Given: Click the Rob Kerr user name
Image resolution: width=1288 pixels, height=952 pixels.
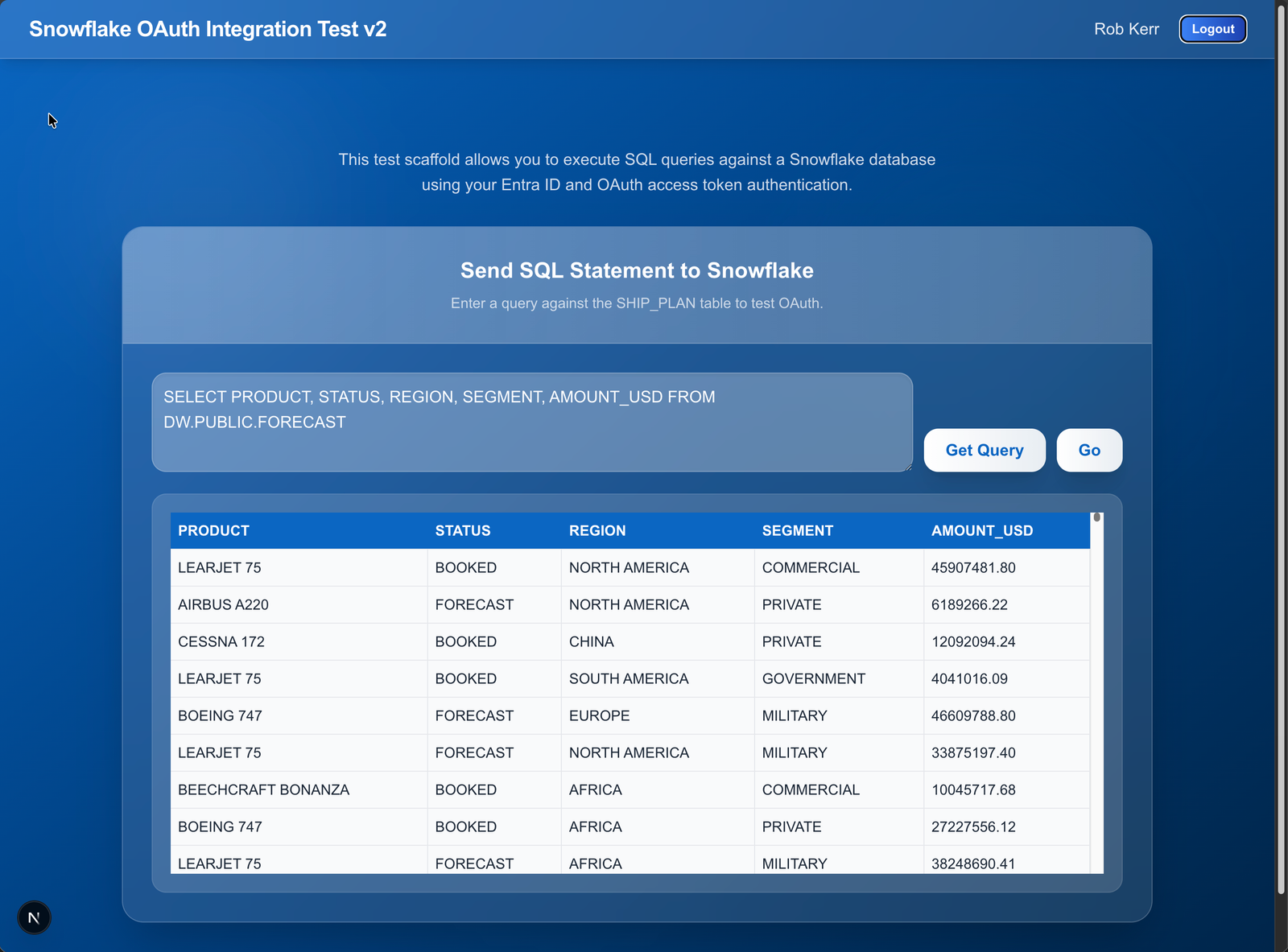Looking at the screenshot, I should click(x=1126, y=29).
